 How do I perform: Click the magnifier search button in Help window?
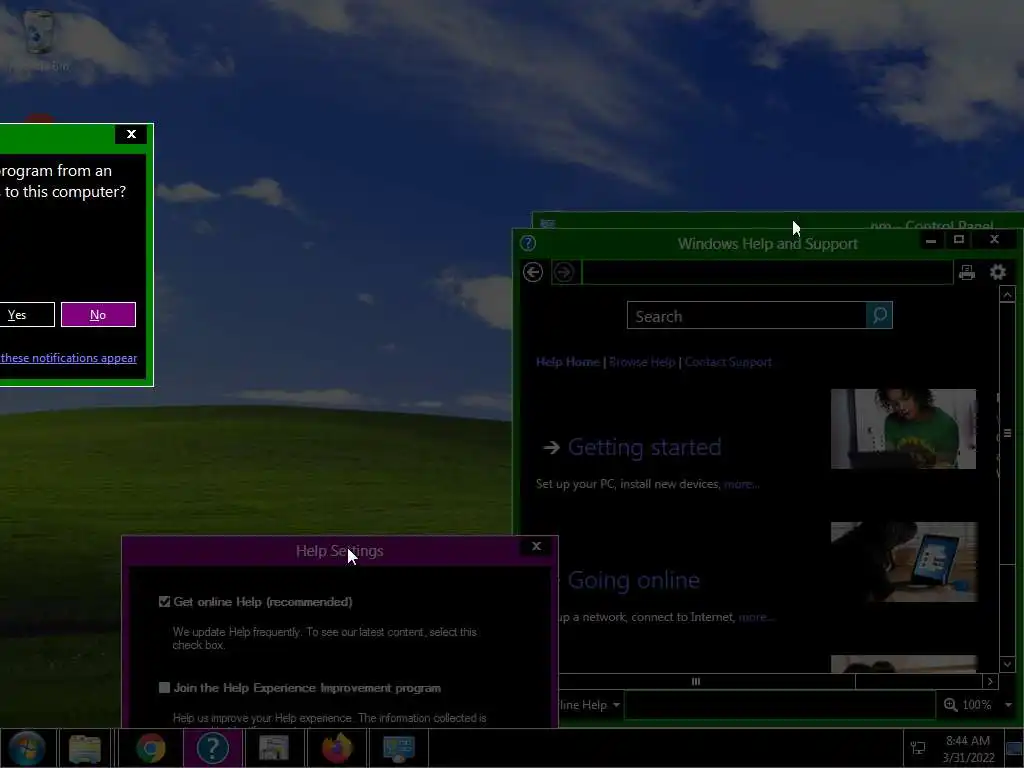879,315
